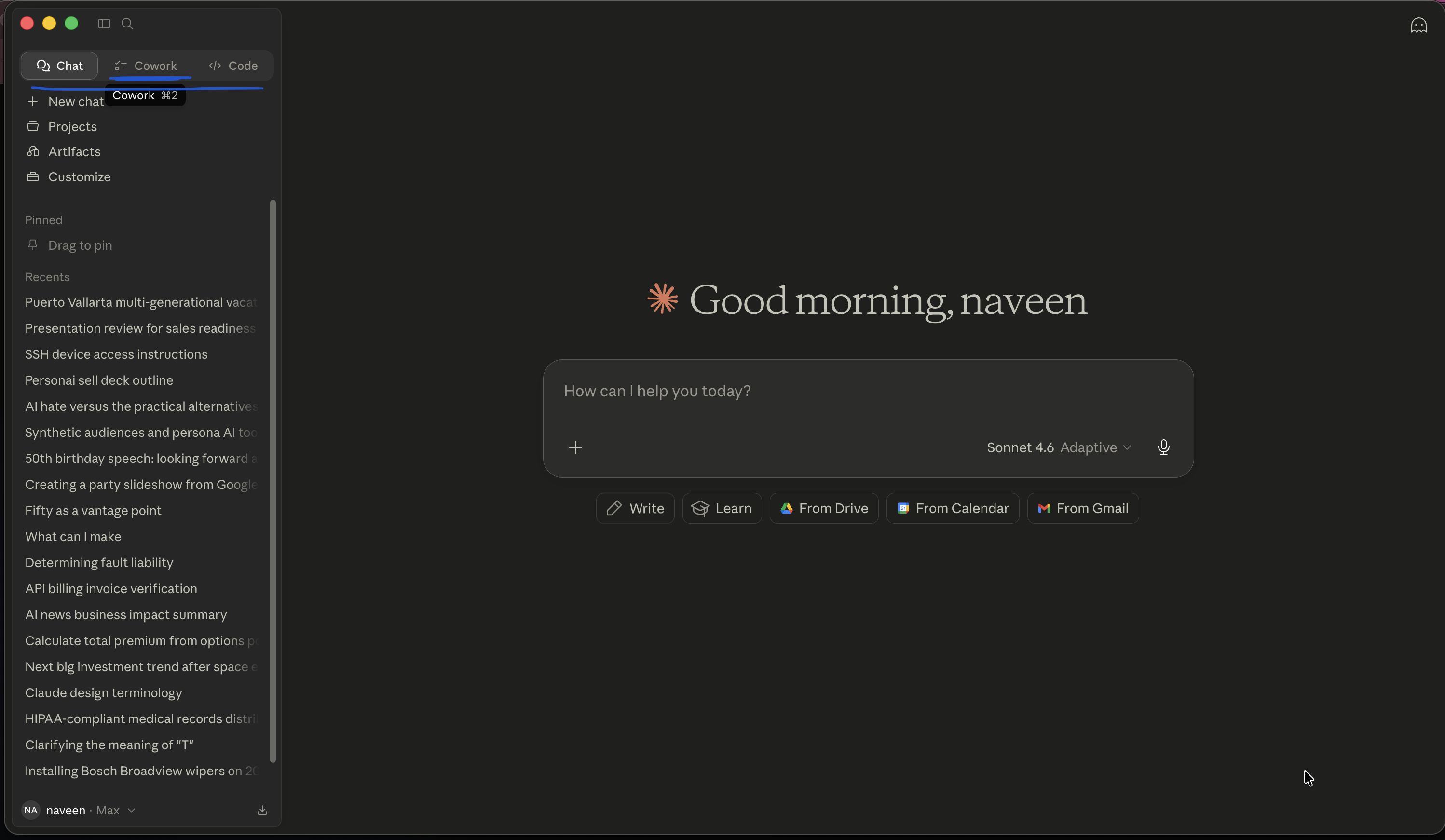Click the Google Drive logo icon
The image size is (1445, 840).
[x=786, y=508]
